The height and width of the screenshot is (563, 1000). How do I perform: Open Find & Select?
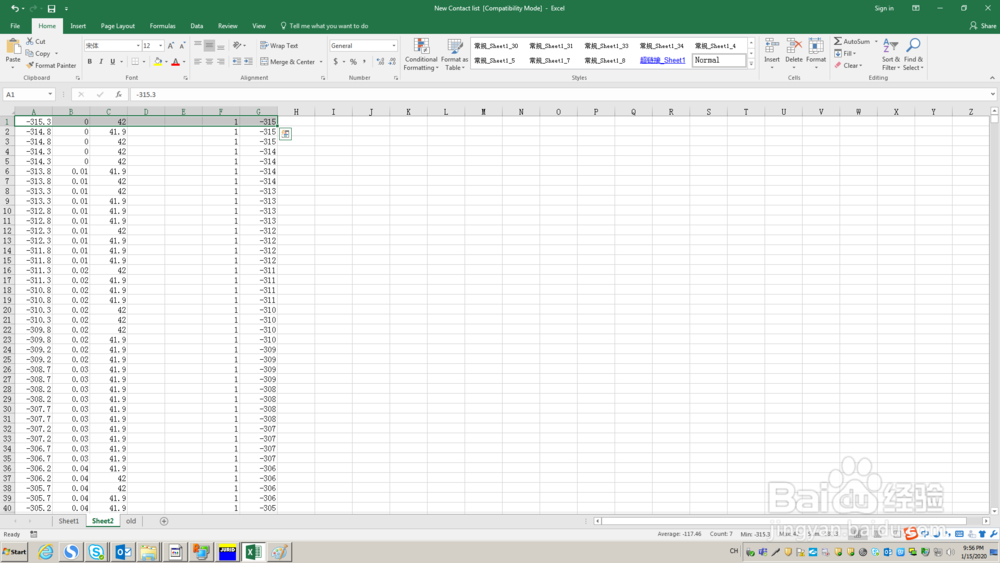coord(913,54)
